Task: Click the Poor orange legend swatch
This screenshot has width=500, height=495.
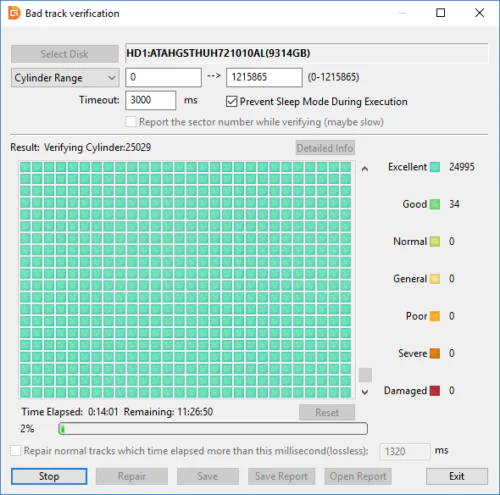Action: [435, 316]
